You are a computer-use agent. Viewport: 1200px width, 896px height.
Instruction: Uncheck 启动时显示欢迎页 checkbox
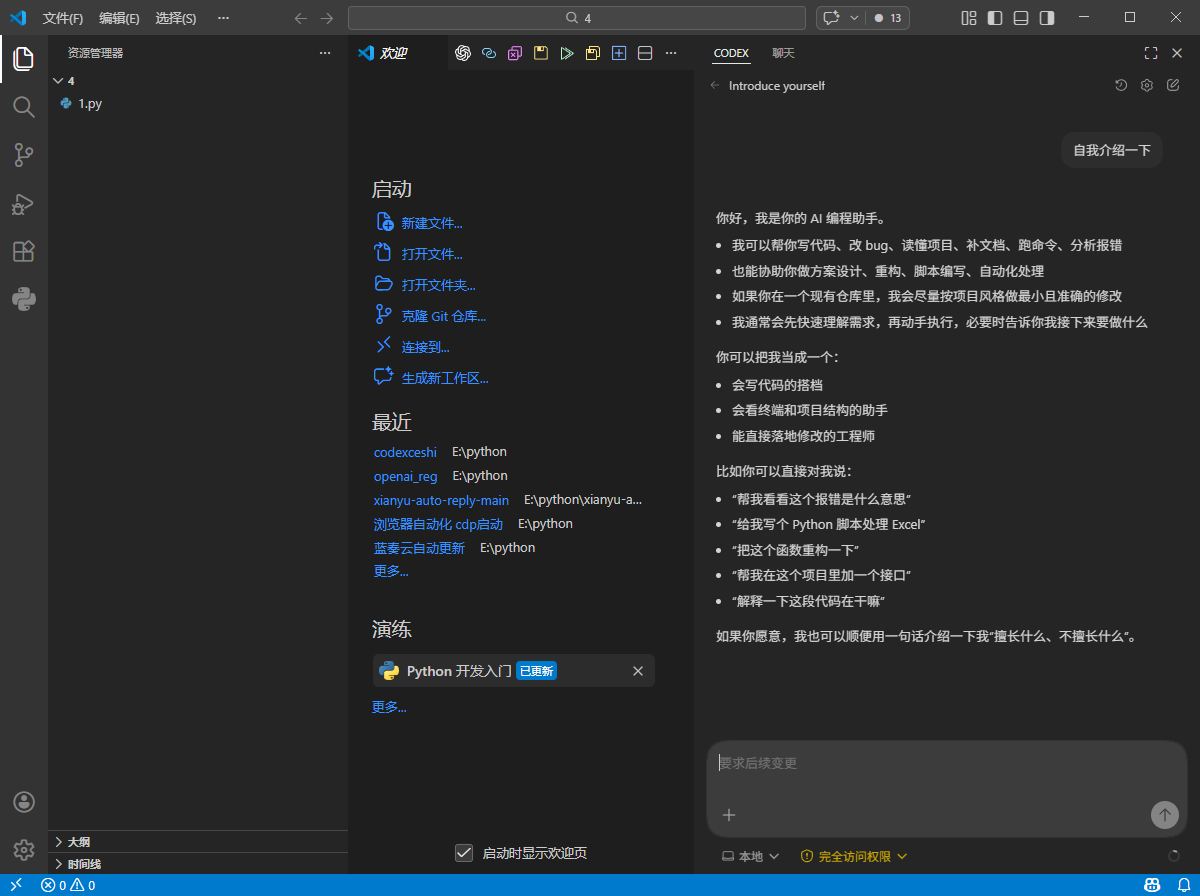pos(464,853)
